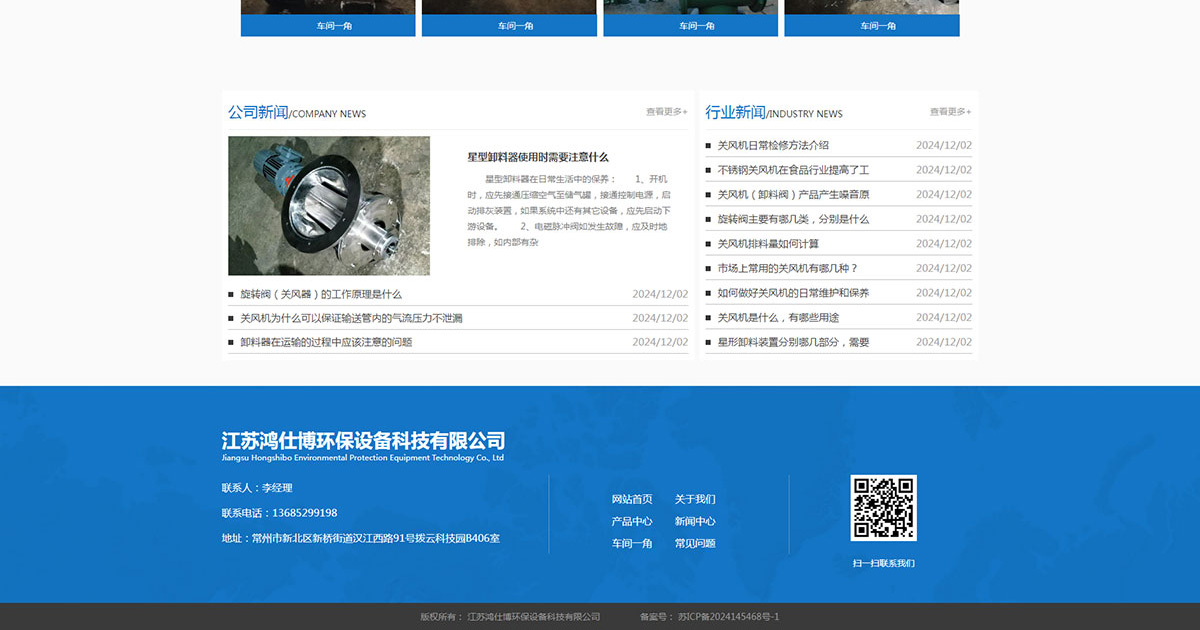Click the QR code image in footer

(x=883, y=508)
